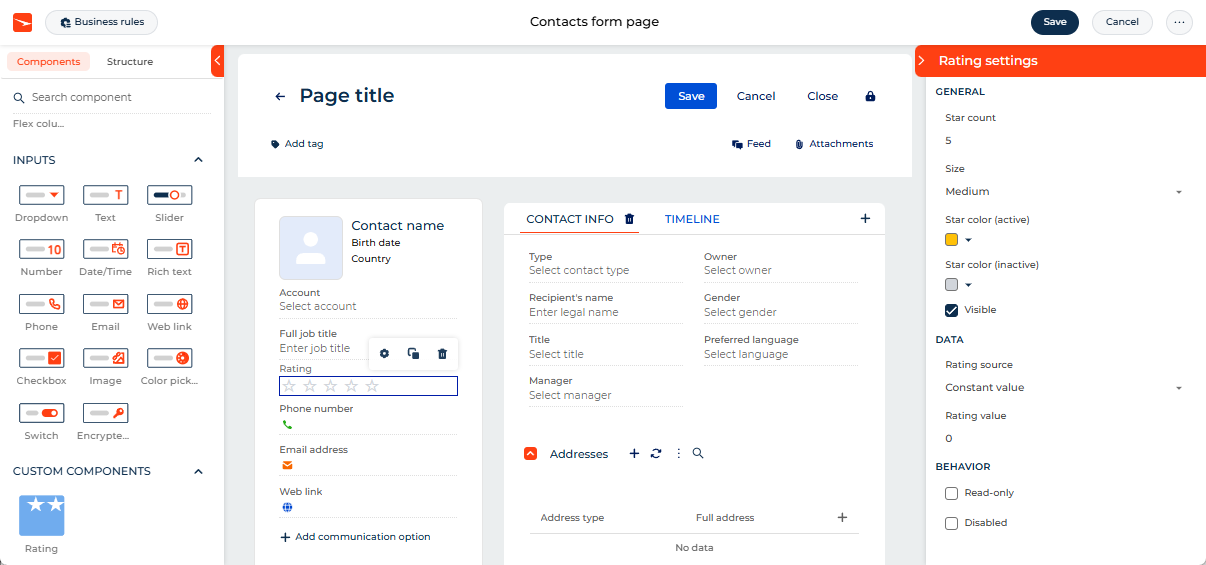This screenshot has width=1206, height=565.
Task: Open the Rating source dropdown
Action: [1064, 387]
